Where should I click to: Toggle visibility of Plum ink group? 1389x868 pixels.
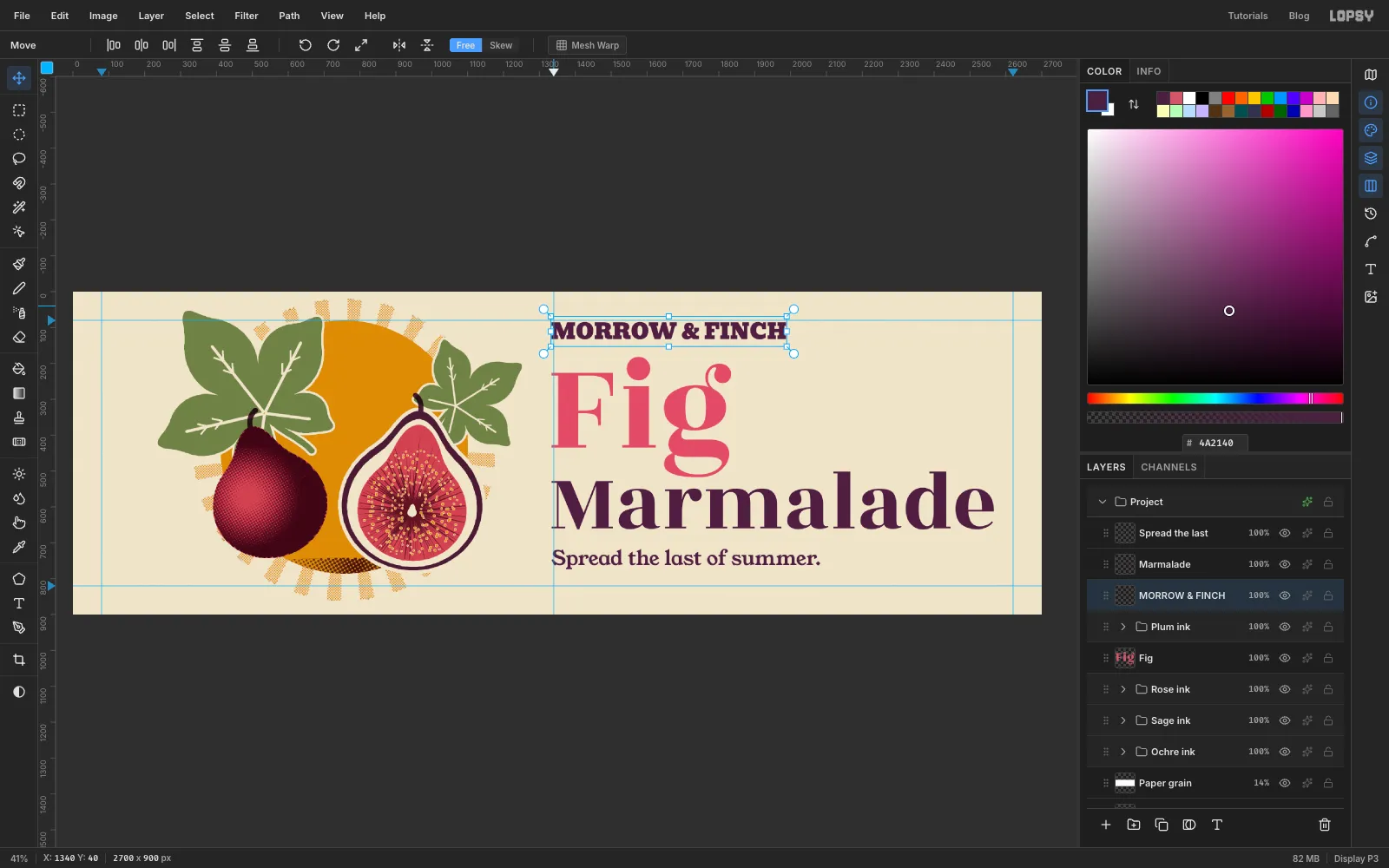pyautogui.click(x=1285, y=627)
